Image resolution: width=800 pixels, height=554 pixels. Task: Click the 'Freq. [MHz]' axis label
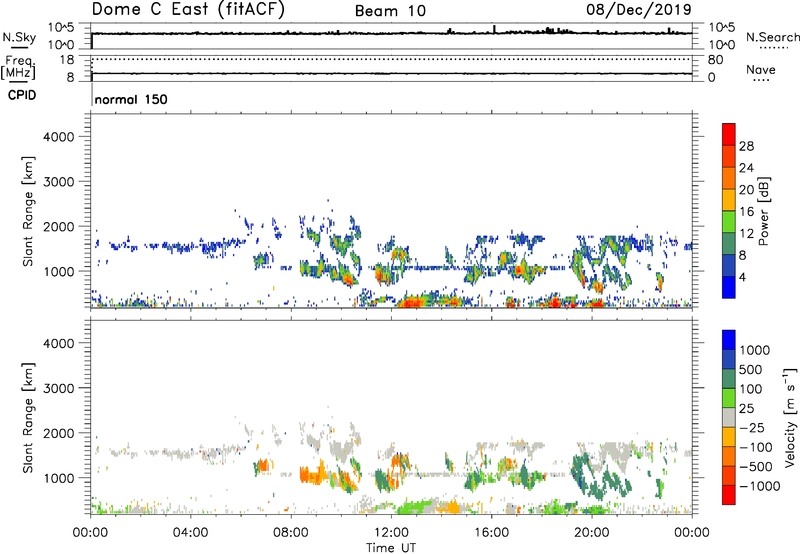pyautogui.click(x=18, y=68)
